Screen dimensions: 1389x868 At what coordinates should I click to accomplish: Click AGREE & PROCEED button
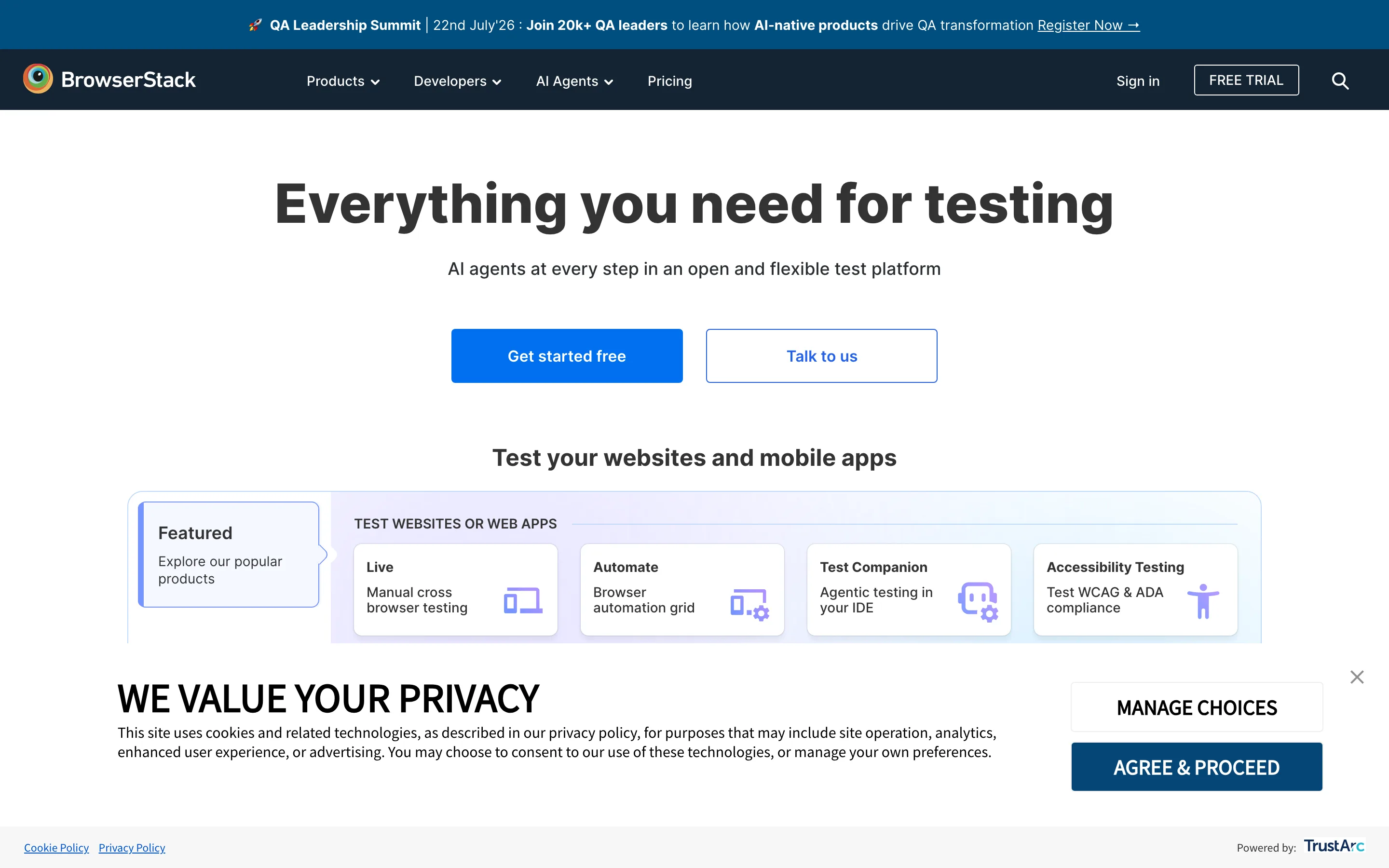click(x=1197, y=766)
